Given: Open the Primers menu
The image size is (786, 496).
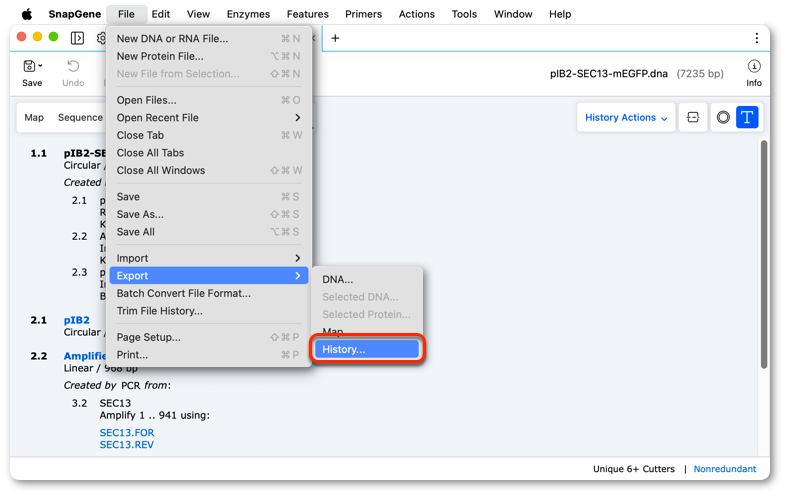Looking at the screenshot, I should [363, 14].
